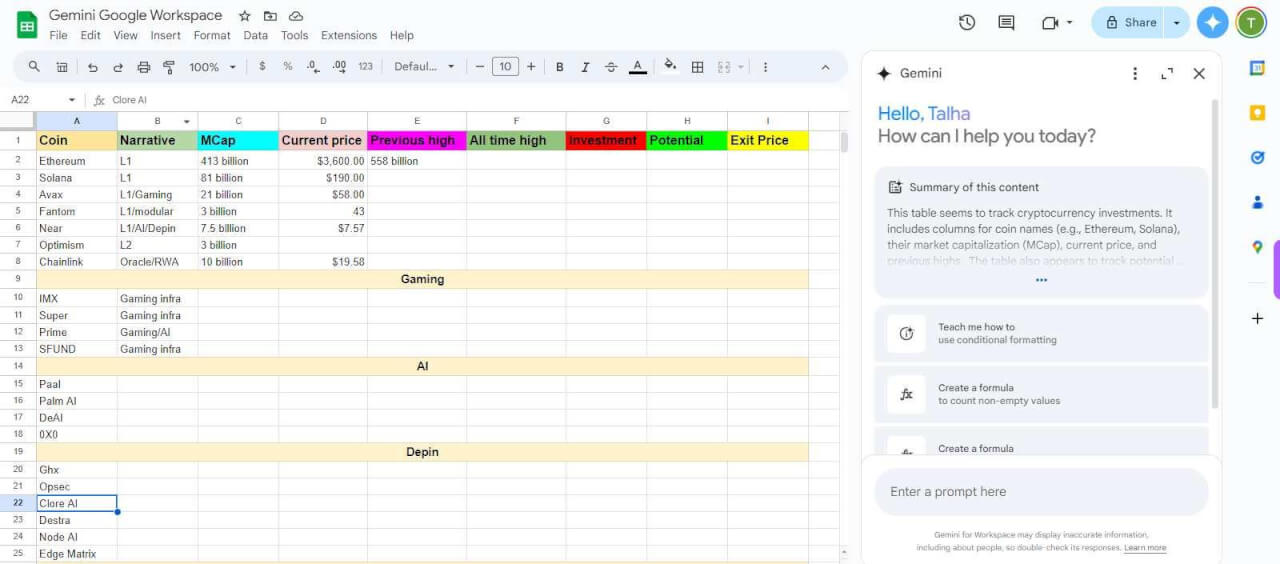Move document using the folder icon

(270, 16)
